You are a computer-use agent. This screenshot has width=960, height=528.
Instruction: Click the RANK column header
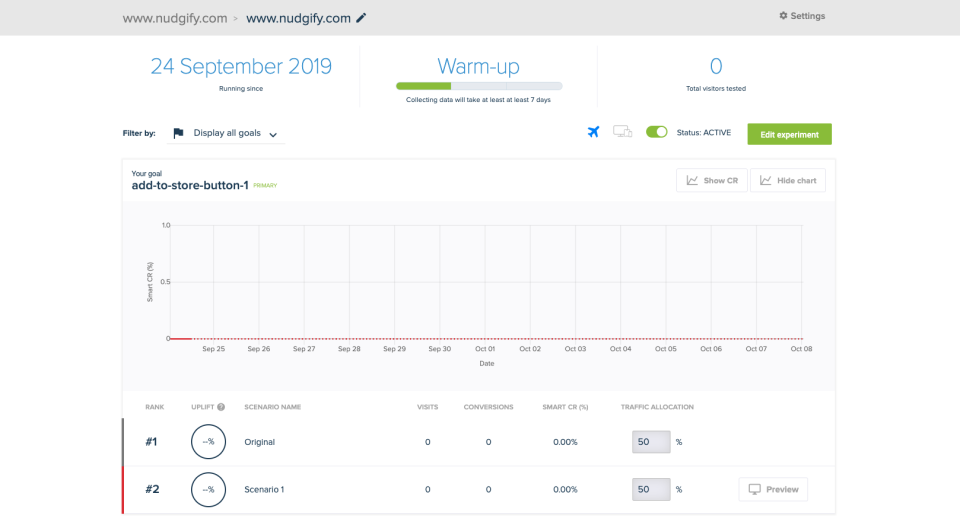(154, 407)
